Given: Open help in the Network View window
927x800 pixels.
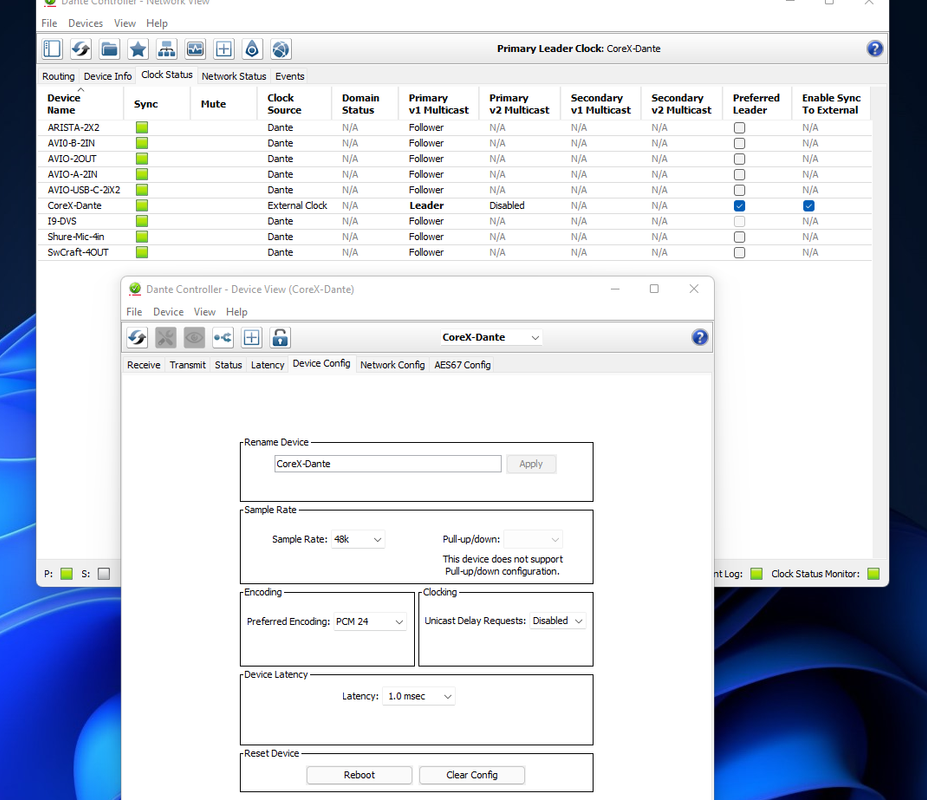Looking at the screenshot, I should coord(874,48).
